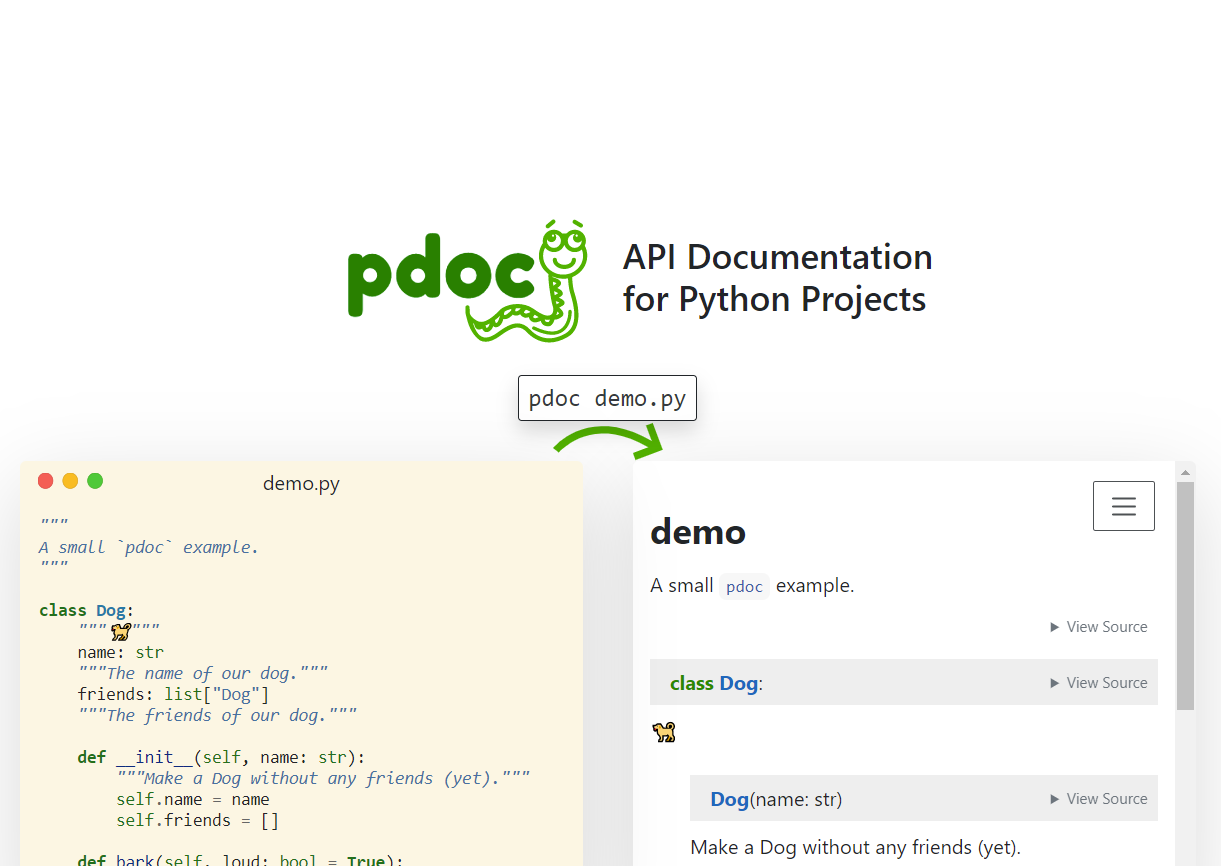Click the yellow traffic light on demo.py window

tap(70, 481)
